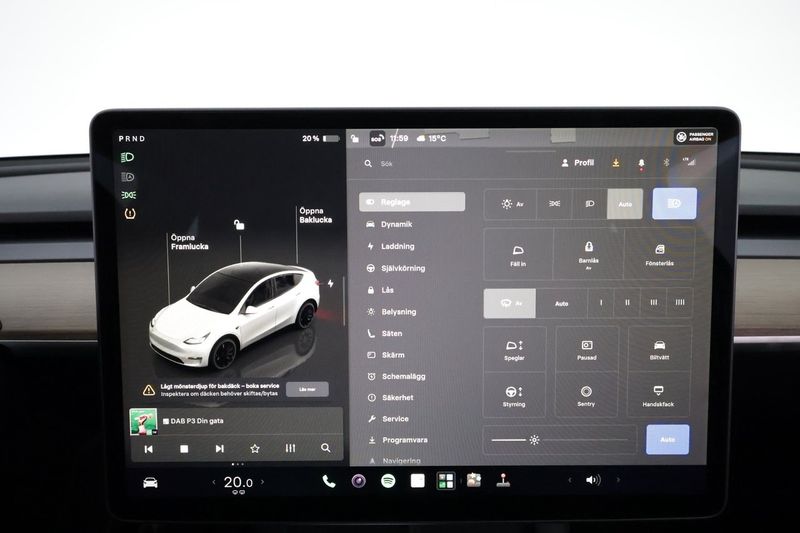This screenshot has width=800, height=533.
Task: Favorite the current station with star icon
Action: 255,448
